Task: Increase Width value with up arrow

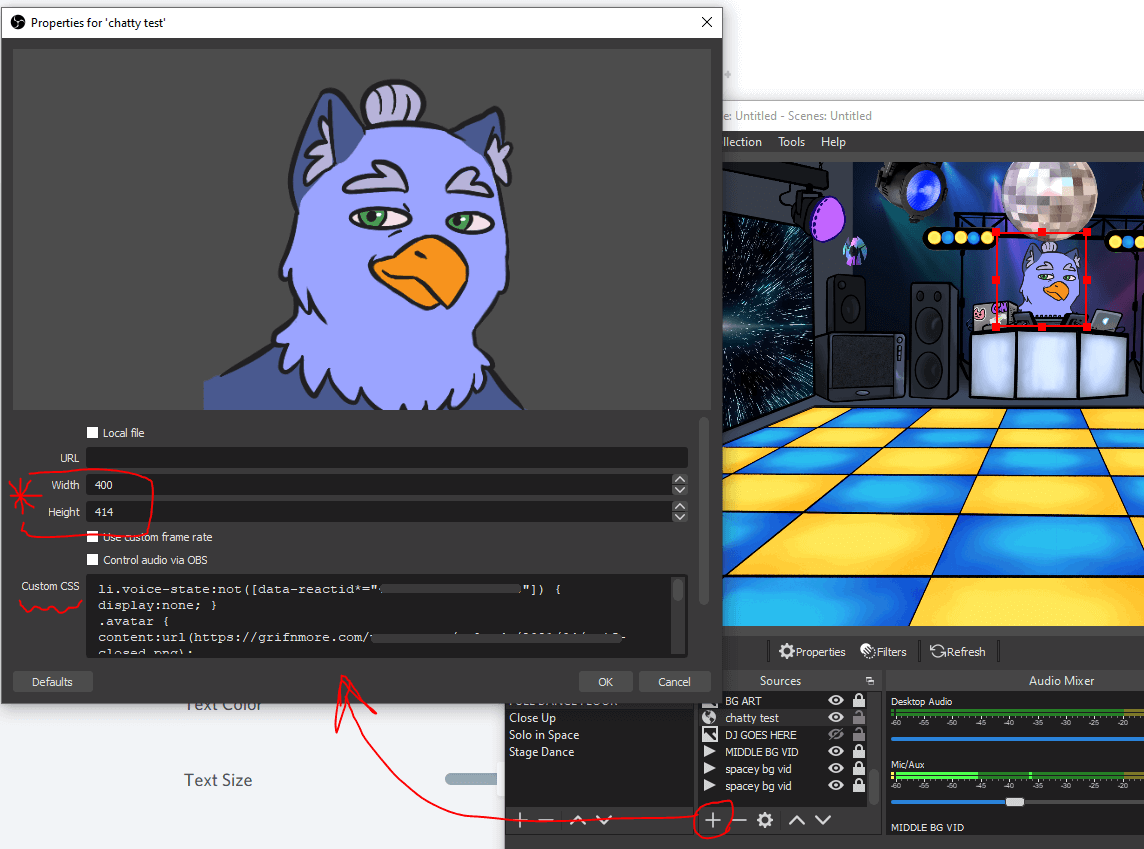Action: coord(679,480)
